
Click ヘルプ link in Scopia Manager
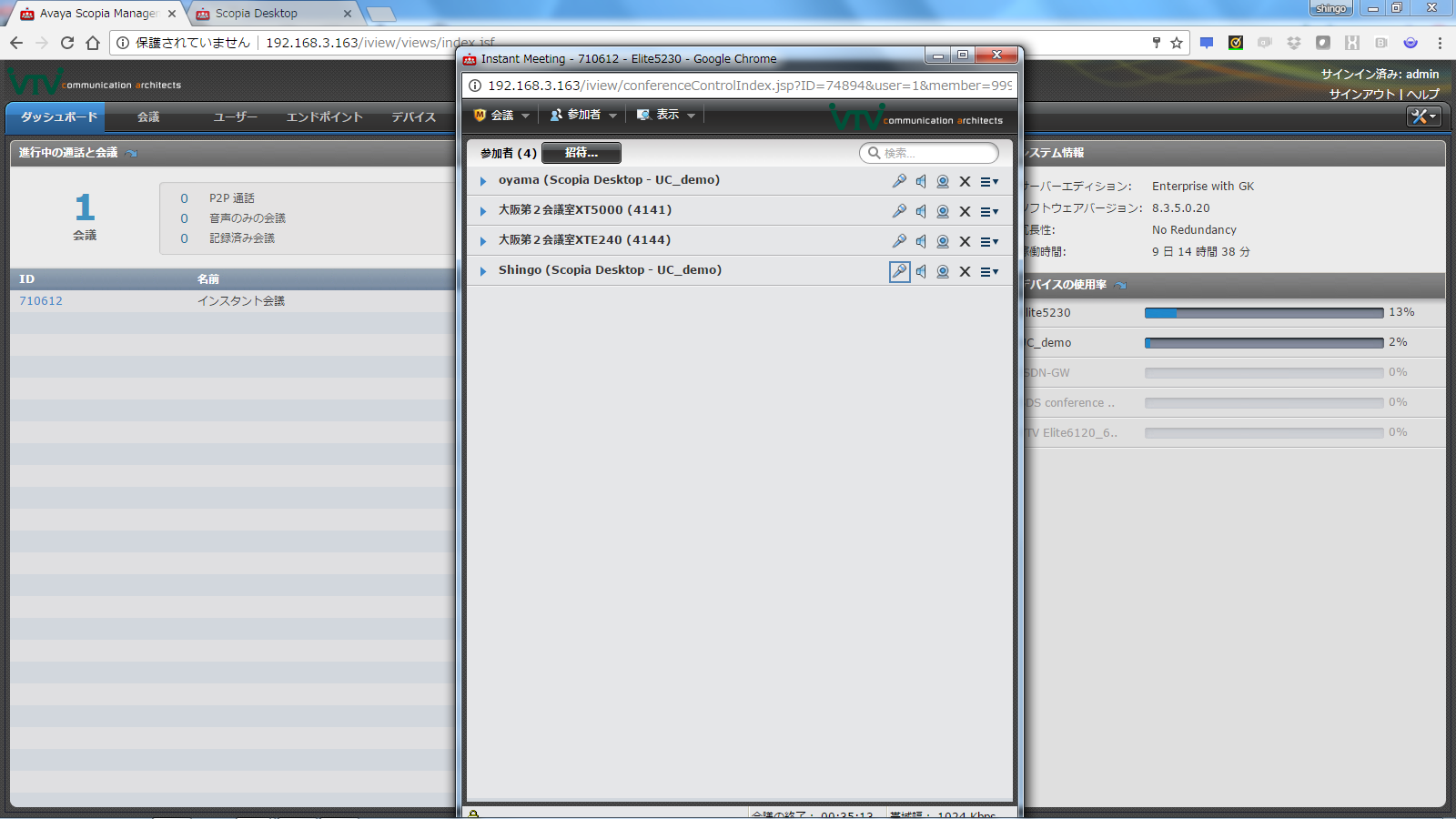pyautogui.click(x=1422, y=94)
